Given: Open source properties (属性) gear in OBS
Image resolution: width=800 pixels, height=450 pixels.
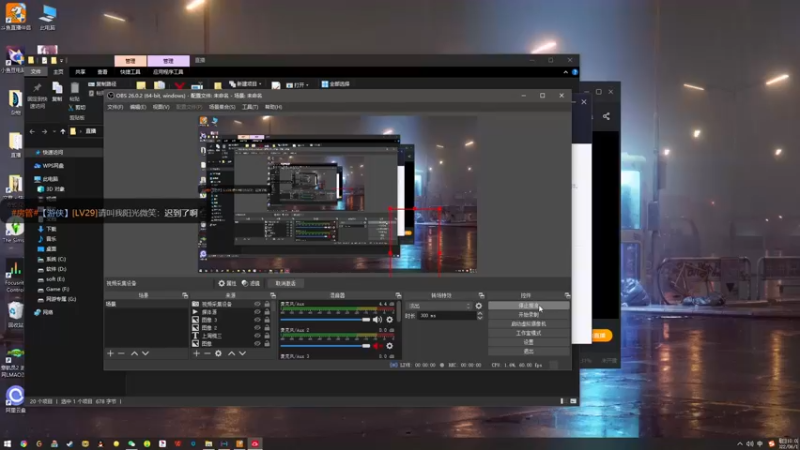Looking at the screenshot, I should (x=227, y=283).
